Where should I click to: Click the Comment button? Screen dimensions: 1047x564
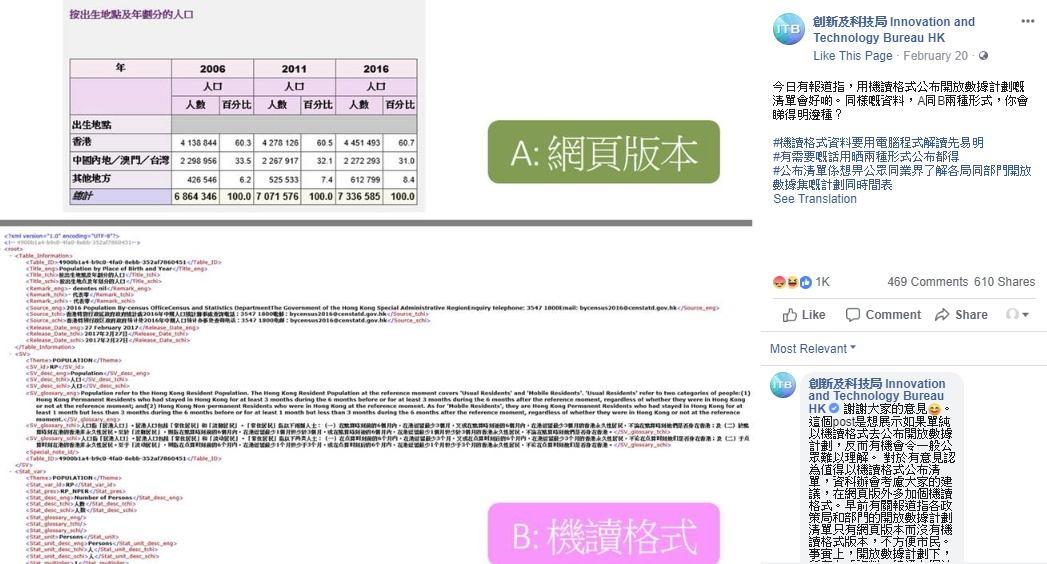coord(883,315)
